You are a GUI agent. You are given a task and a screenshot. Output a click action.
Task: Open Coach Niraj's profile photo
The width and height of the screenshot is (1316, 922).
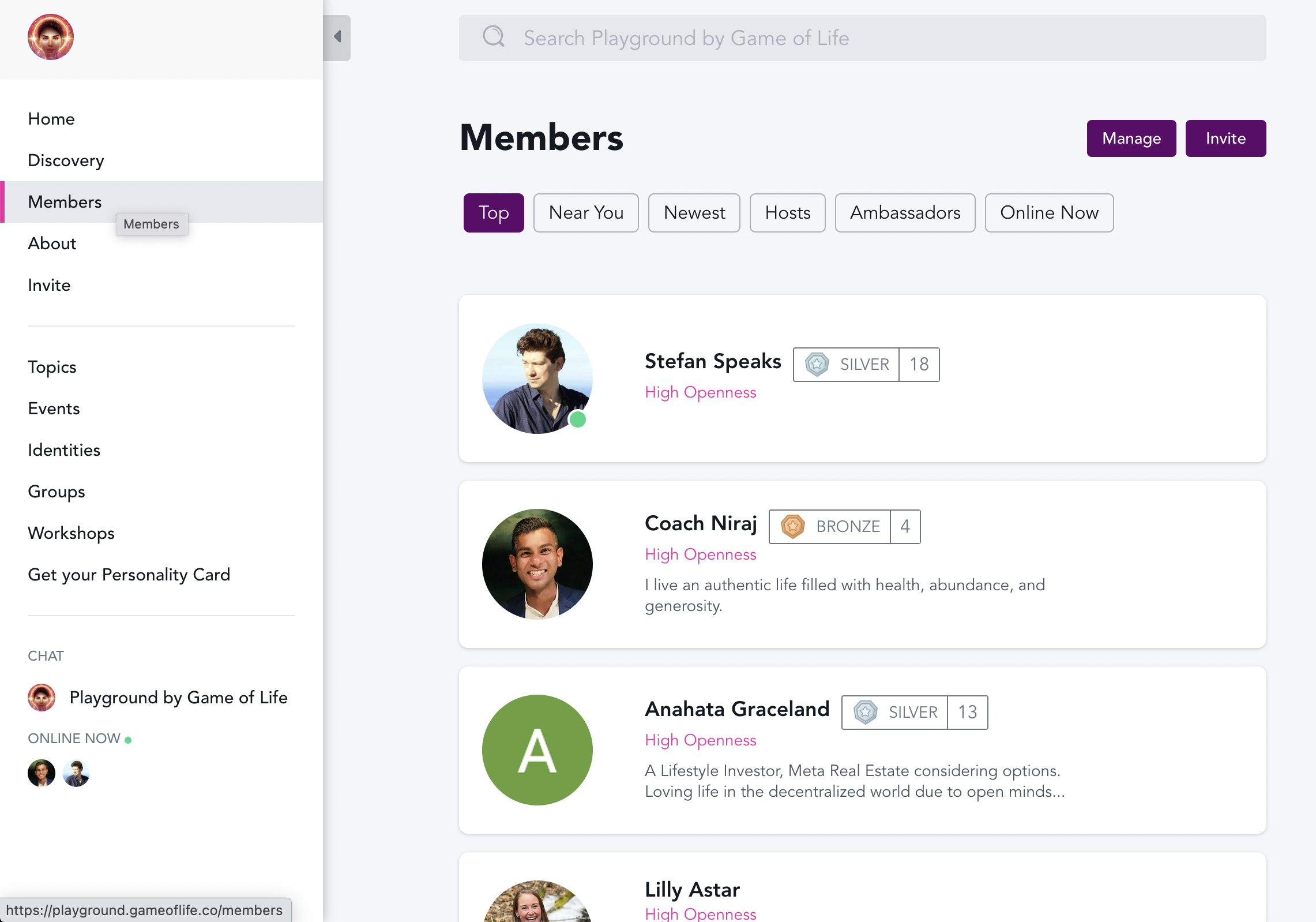(x=537, y=564)
